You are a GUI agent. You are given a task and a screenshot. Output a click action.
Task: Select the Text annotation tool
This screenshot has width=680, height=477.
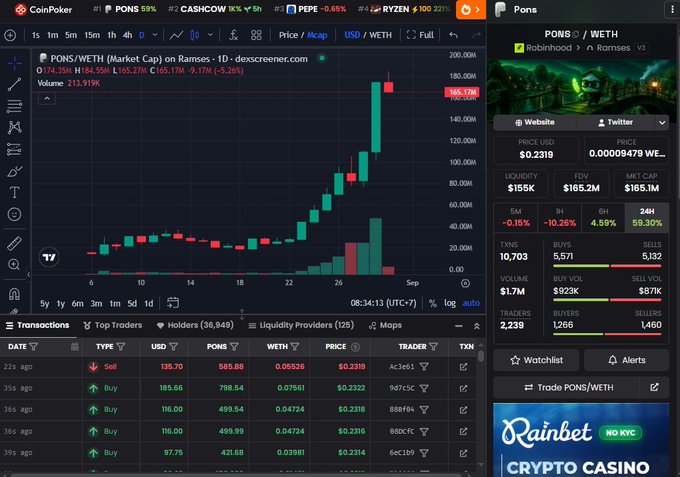[x=14, y=192]
